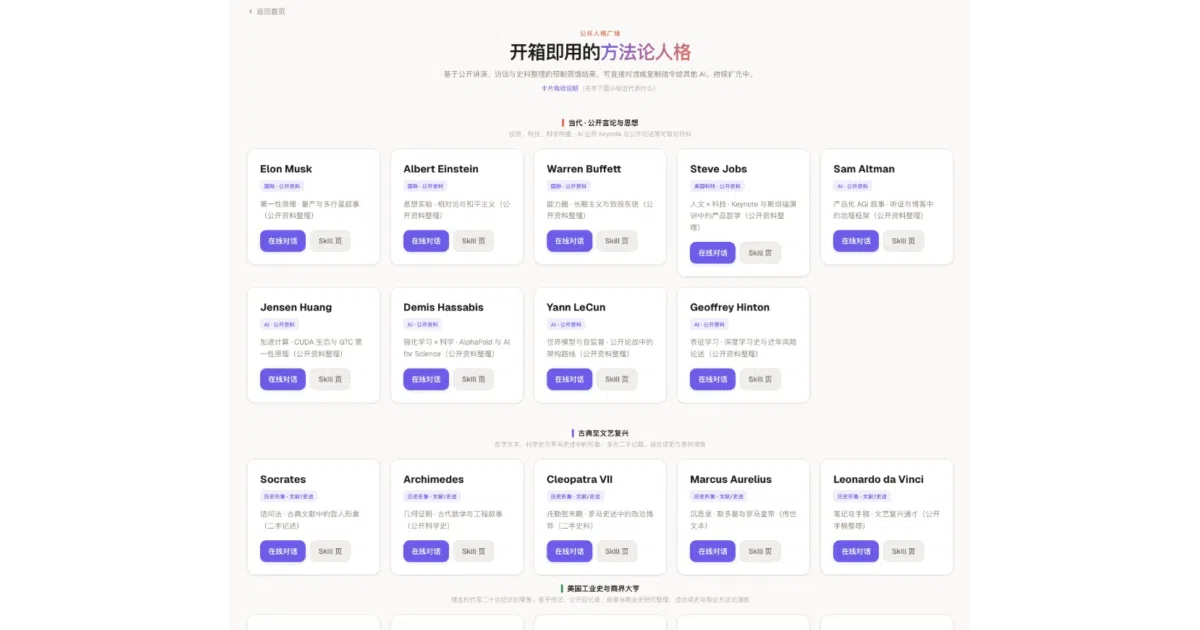The image size is (1200, 630).
Task: Click the Leonardo da Vinci card title
Action: point(878,479)
